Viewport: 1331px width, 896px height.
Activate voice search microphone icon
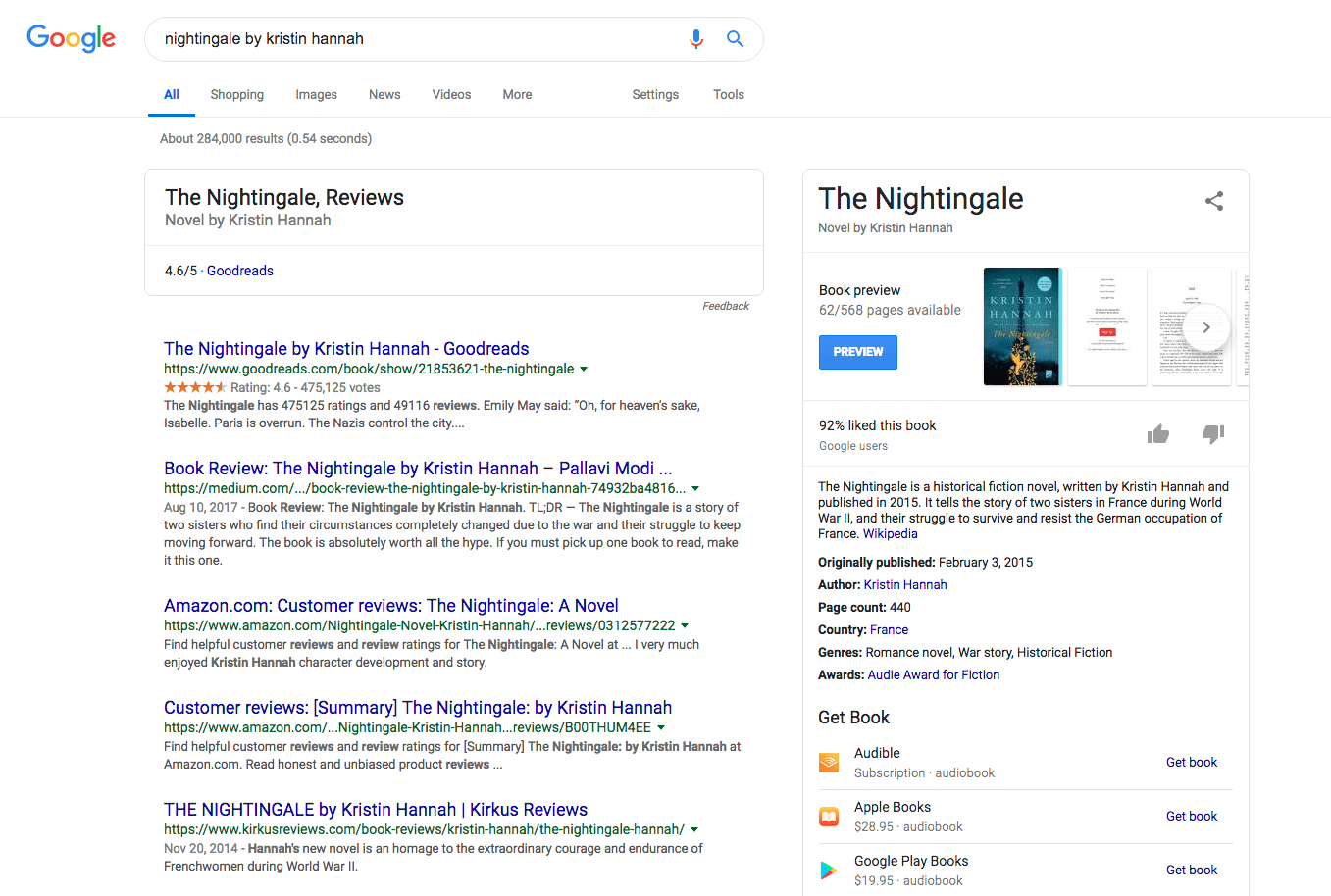696,39
